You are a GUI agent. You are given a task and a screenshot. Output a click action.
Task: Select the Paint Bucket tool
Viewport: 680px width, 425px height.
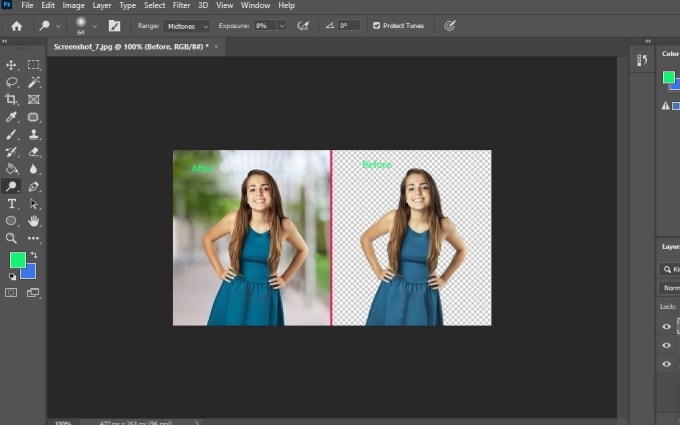pos(11,169)
